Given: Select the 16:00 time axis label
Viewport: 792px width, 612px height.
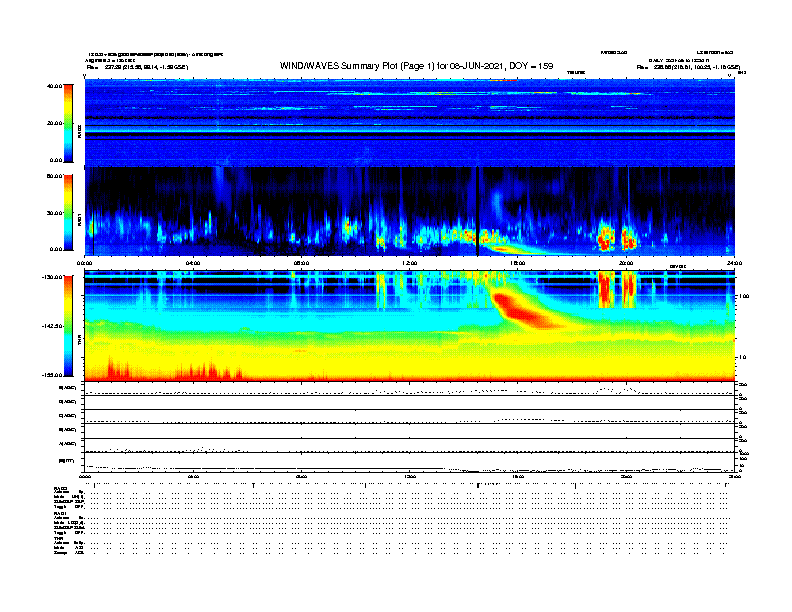Looking at the screenshot, I should pos(517,263).
